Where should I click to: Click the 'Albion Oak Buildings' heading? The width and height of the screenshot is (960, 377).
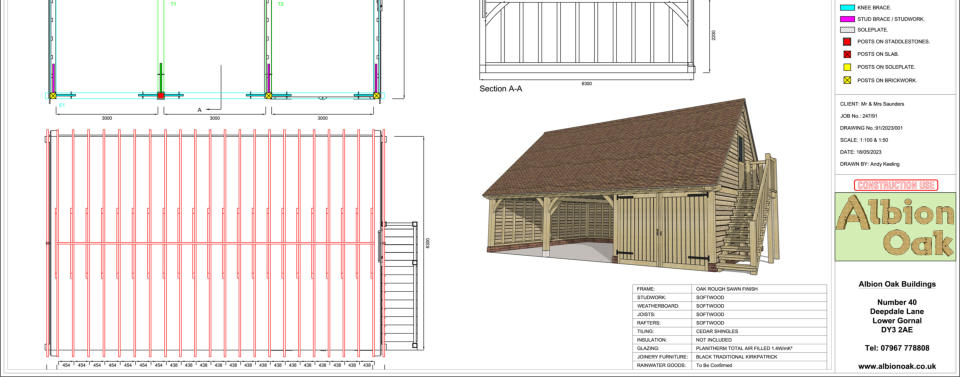pos(897,284)
